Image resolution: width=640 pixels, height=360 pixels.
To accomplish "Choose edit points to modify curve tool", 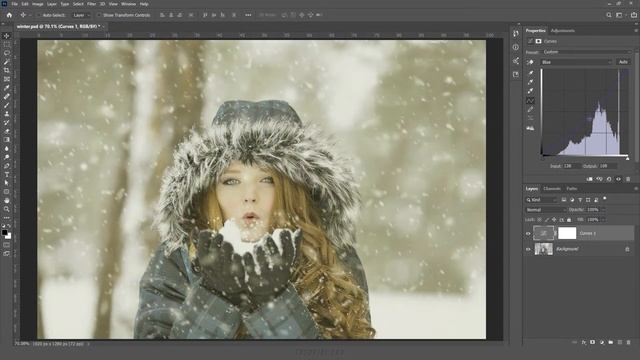I will pyautogui.click(x=531, y=100).
